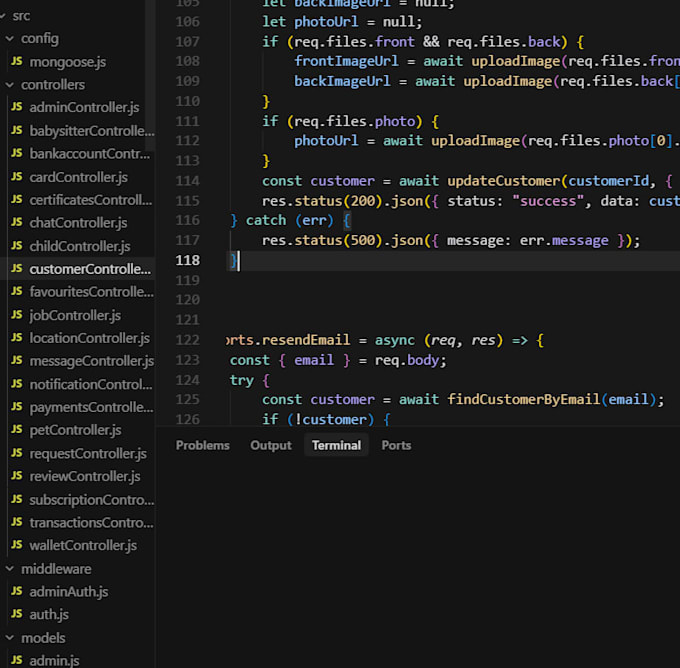Click err.message on line 117
The height and width of the screenshot is (668, 680).
click(x=564, y=240)
